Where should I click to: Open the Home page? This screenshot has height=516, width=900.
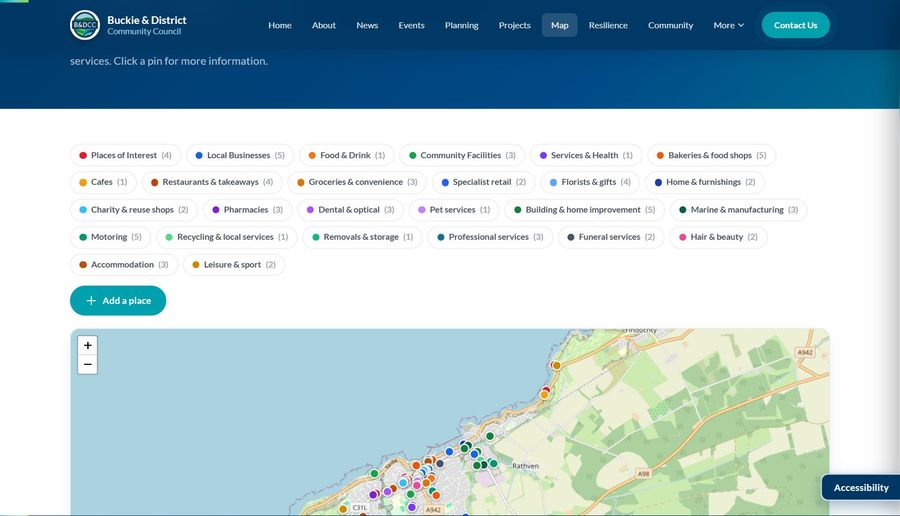[280, 25]
